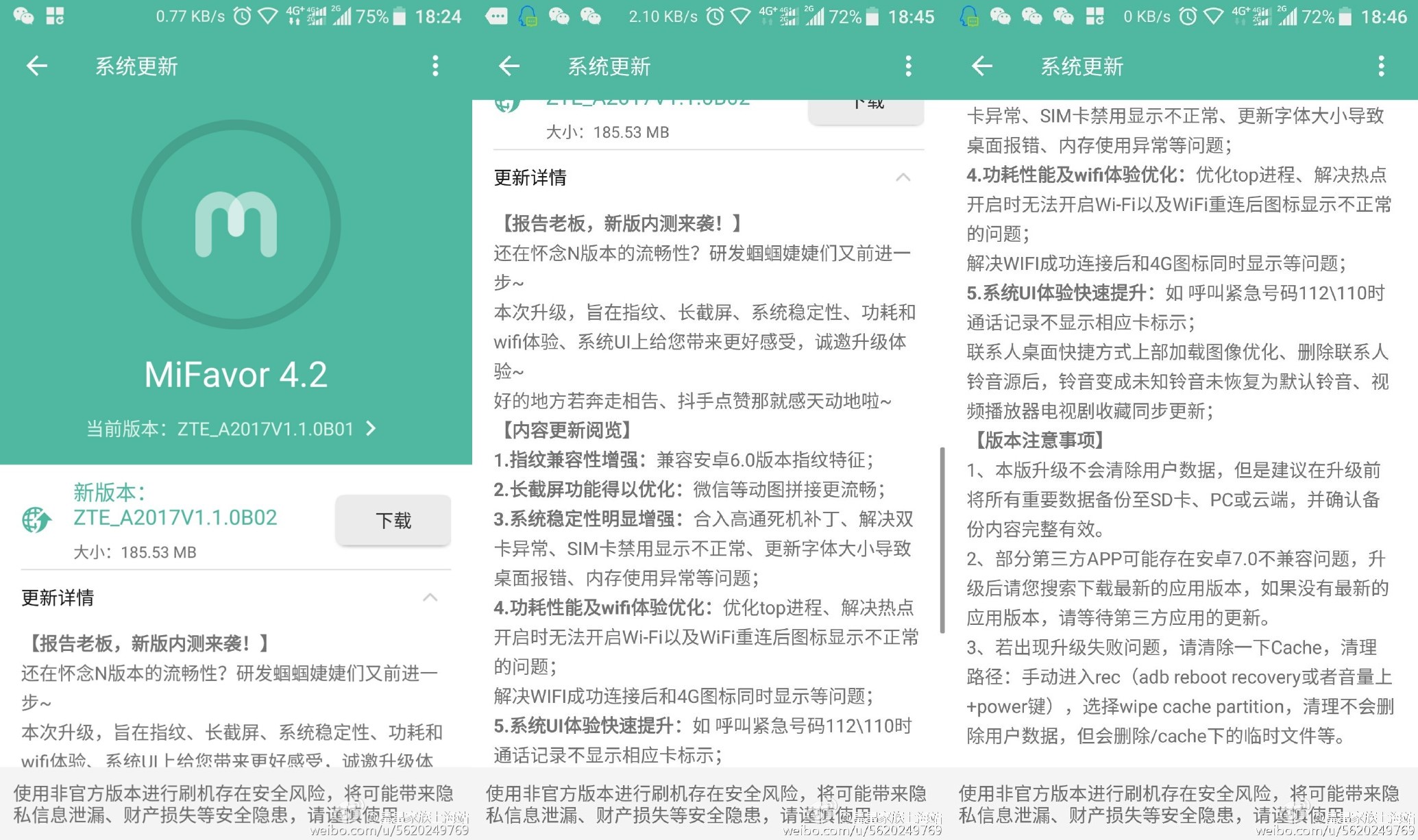Tap 2.长截屏功能得以优化 line in middle screen

click(689, 489)
